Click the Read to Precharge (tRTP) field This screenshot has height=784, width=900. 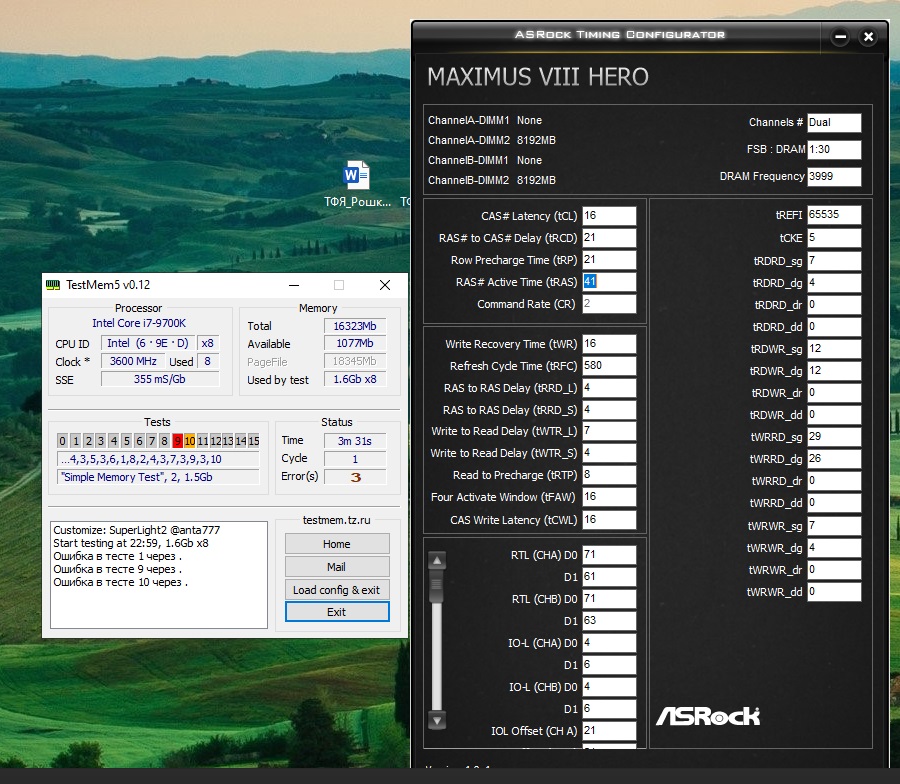609,475
